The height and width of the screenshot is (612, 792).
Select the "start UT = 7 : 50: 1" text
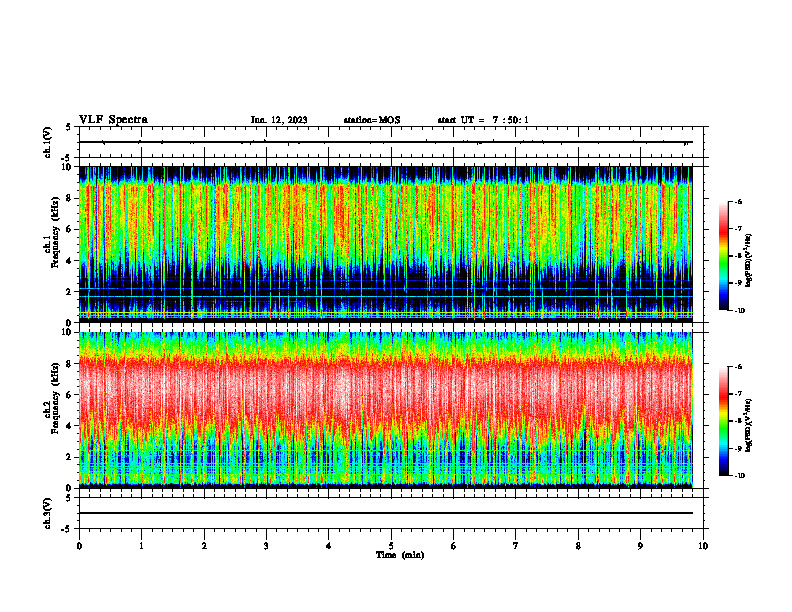(483, 120)
